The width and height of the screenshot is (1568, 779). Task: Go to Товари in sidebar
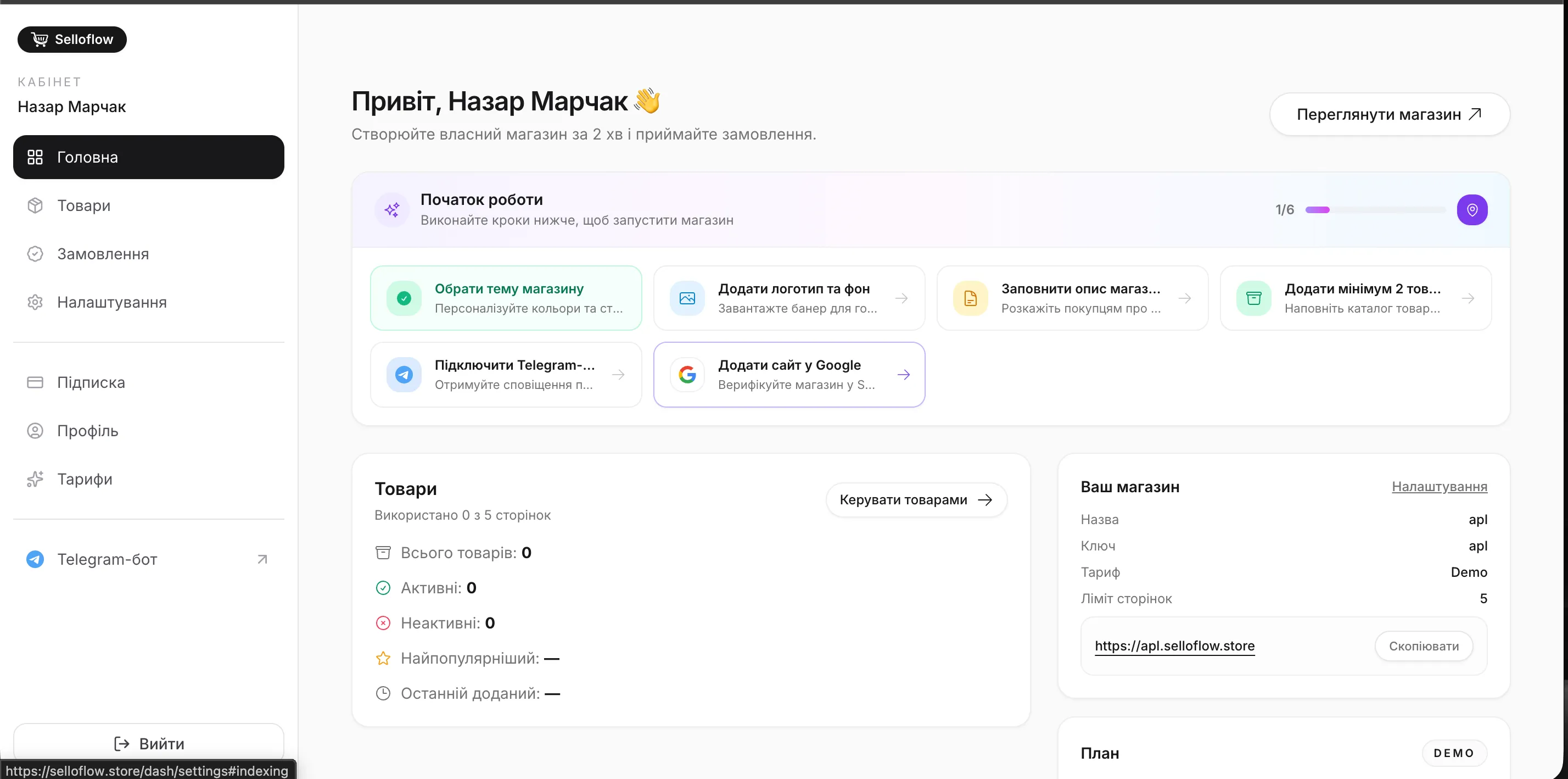click(x=149, y=205)
